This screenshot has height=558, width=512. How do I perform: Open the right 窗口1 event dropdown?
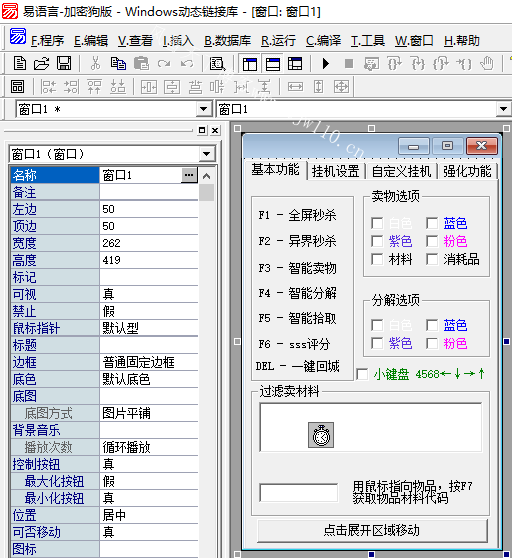(x=503, y=109)
